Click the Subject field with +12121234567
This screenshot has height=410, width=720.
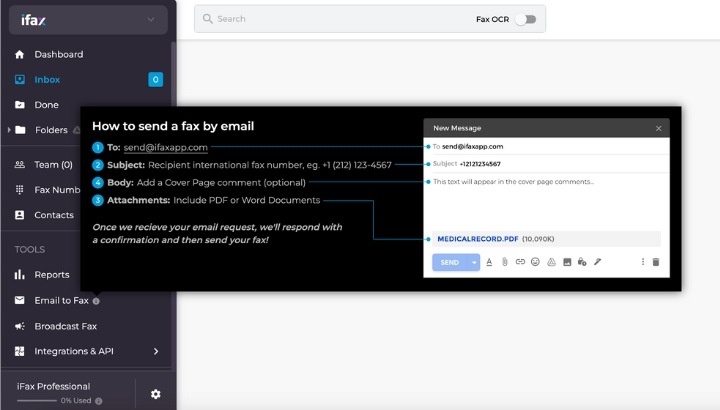pos(546,163)
